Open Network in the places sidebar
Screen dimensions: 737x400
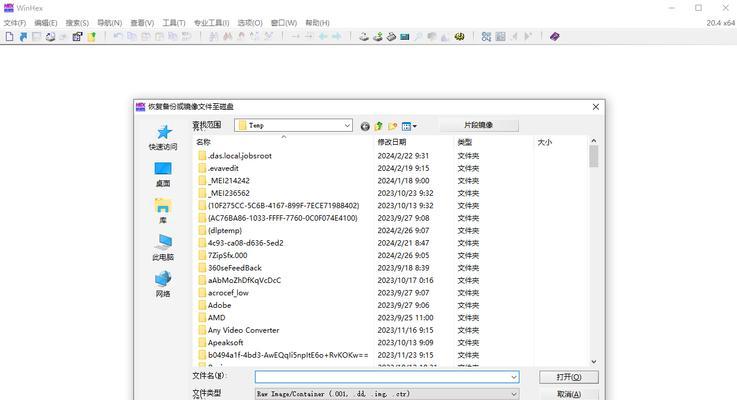pos(163,284)
